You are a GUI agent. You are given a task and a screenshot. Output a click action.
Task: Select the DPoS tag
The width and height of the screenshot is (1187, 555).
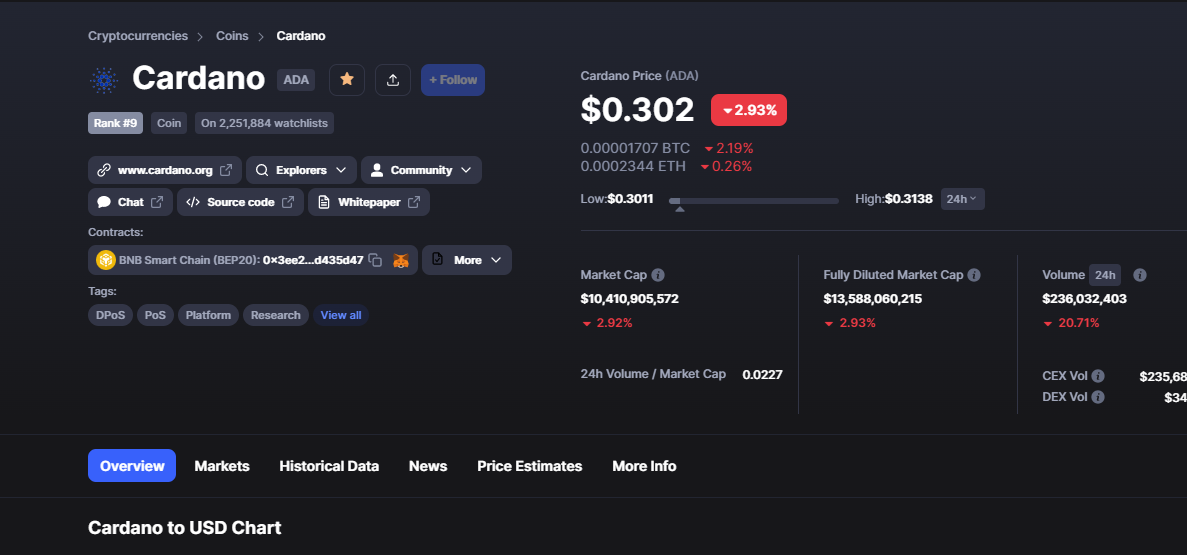[x=111, y=315]
